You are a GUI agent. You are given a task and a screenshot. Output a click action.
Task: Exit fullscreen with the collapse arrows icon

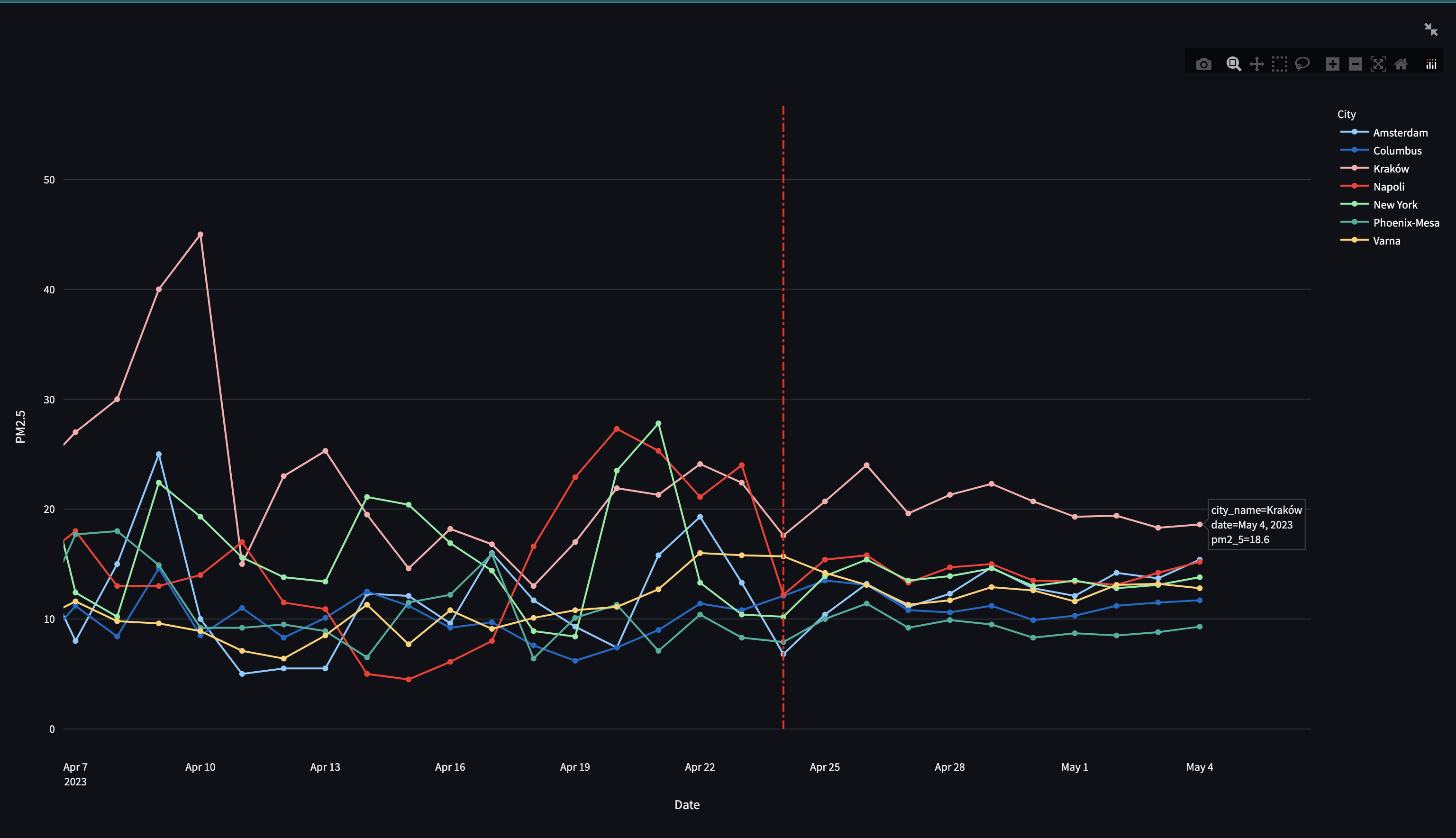click(x=1431, y=29)
